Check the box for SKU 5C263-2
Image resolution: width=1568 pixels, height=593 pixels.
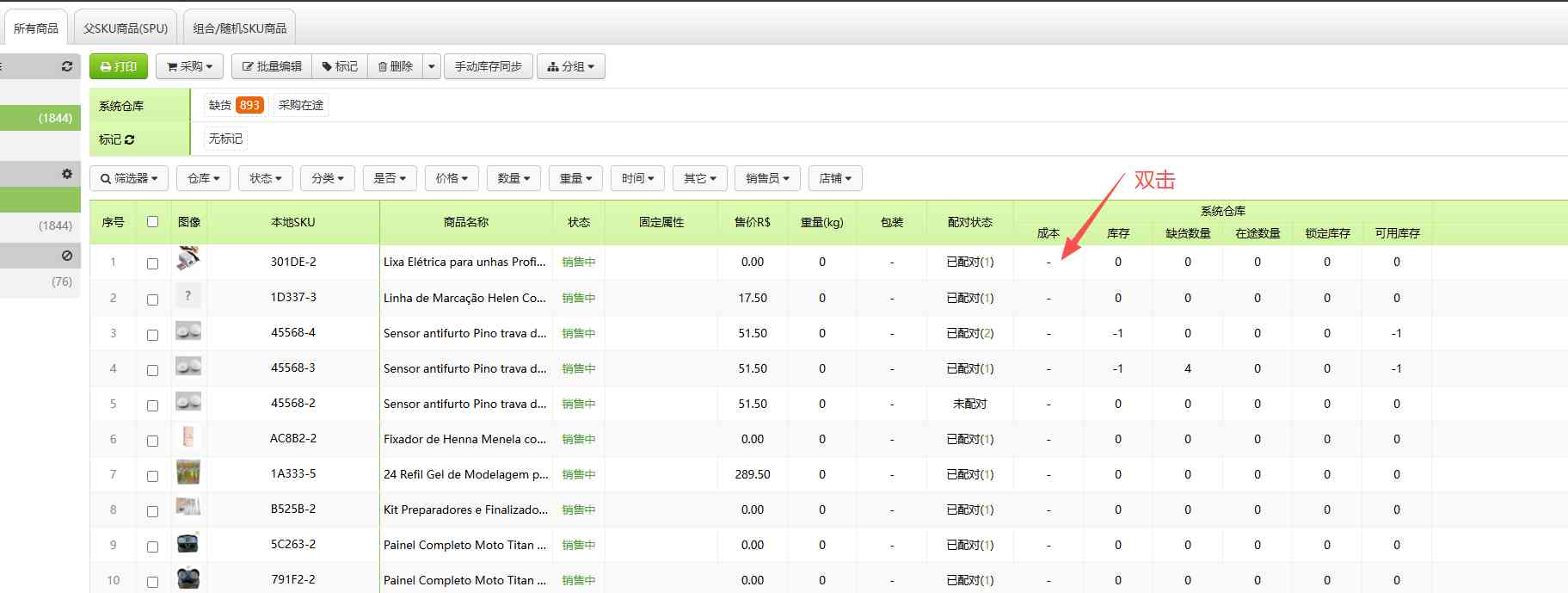pos(152,547)
